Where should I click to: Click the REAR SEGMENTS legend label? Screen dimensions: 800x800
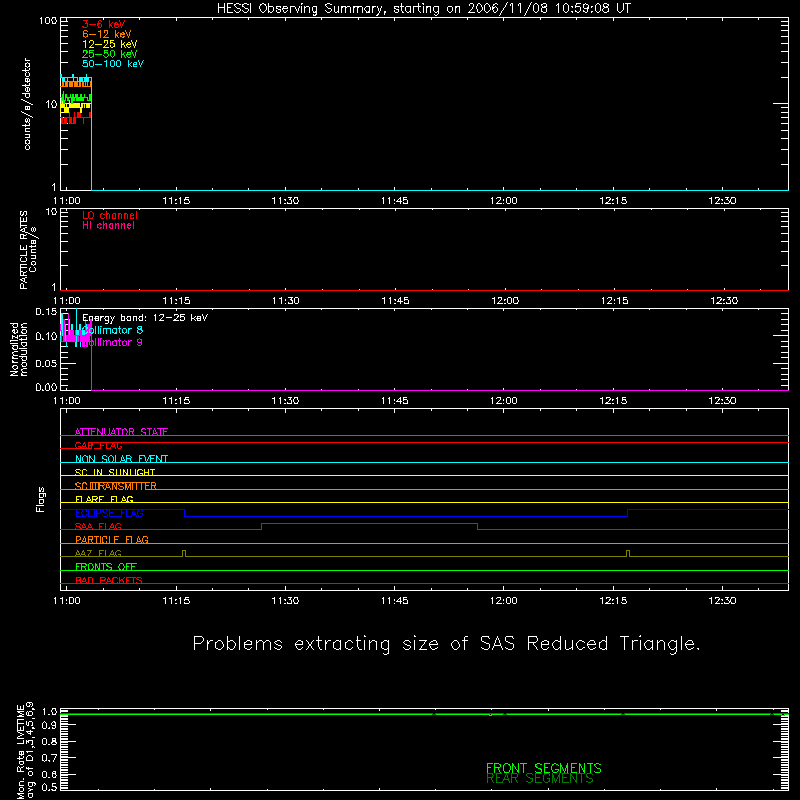[x=540, y=779]
